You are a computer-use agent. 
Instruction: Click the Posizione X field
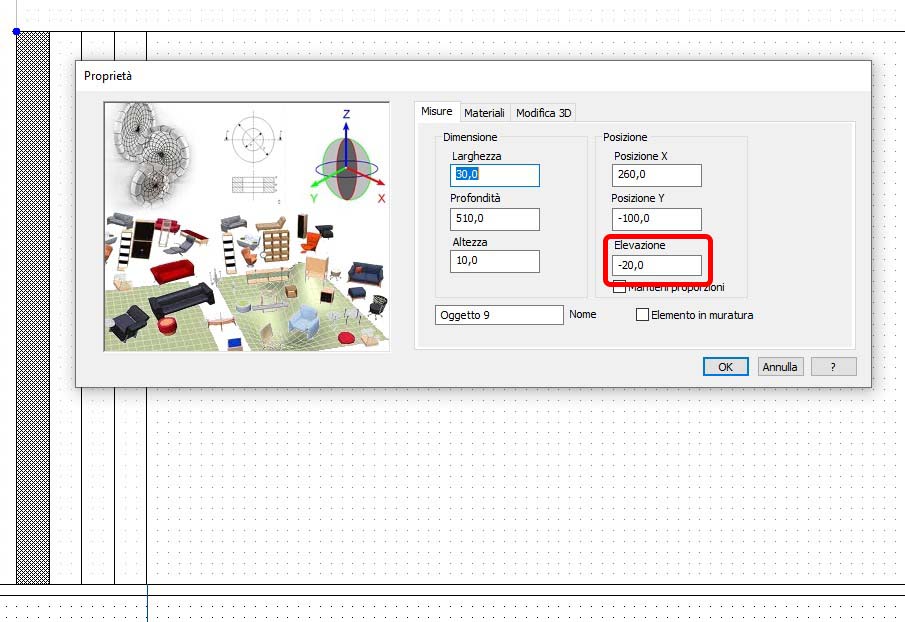pos(657,175)
